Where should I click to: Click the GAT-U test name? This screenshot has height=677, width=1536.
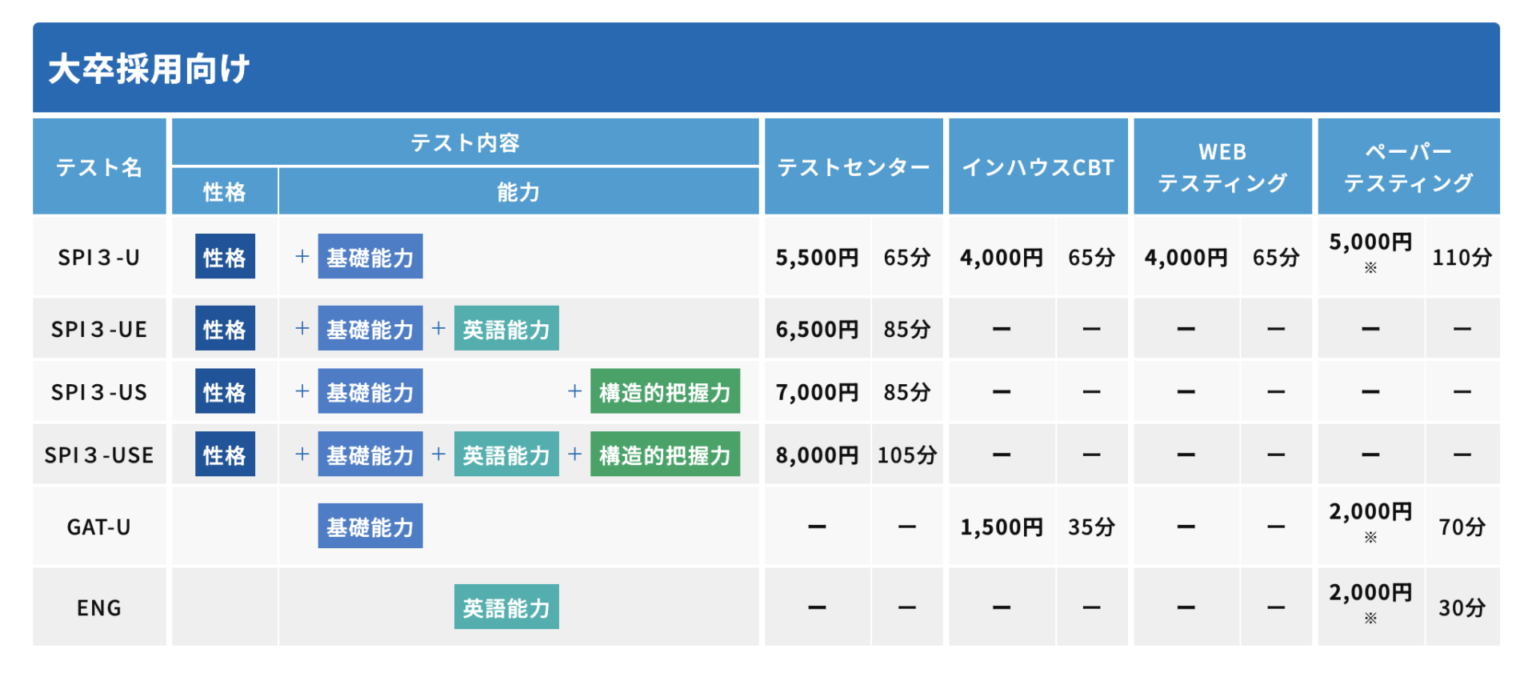tap(99, 527)
